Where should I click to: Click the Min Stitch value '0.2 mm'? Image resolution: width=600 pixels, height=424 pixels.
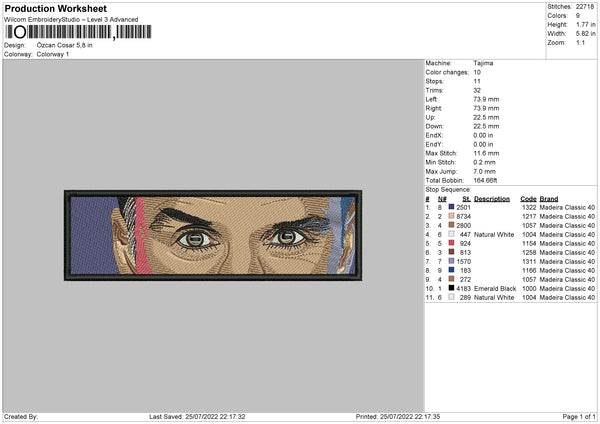484,162
